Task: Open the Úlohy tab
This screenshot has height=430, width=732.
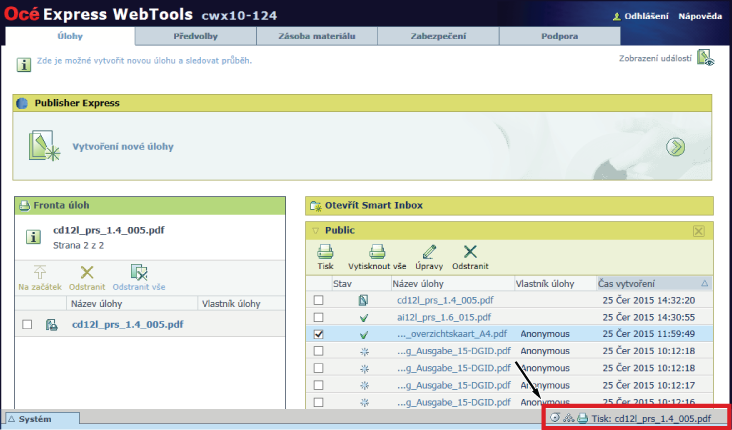Action: (70, 36)
